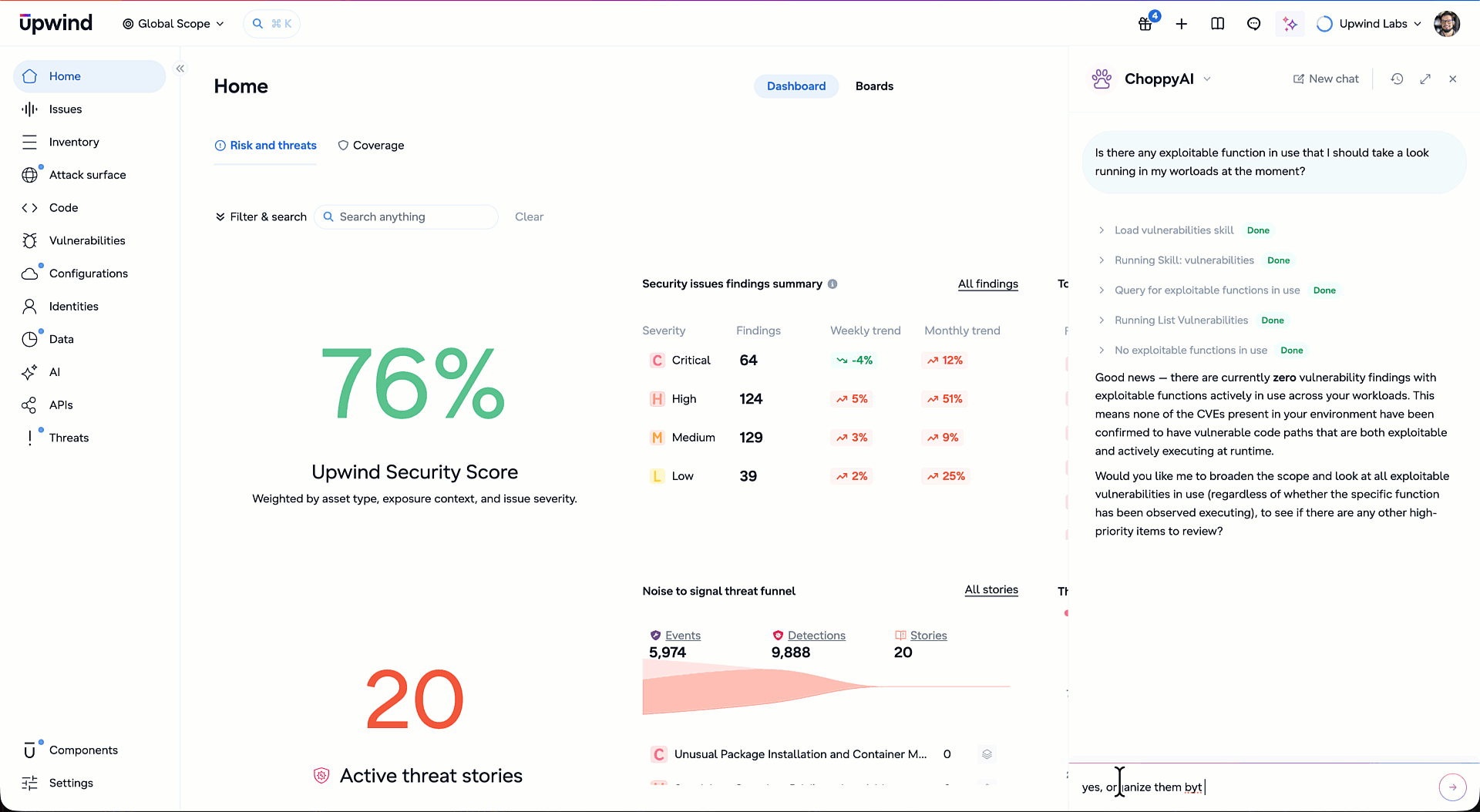The image size is (1480, 812).
Task: Send the chat message arrow button
Action: (1452, 787)
